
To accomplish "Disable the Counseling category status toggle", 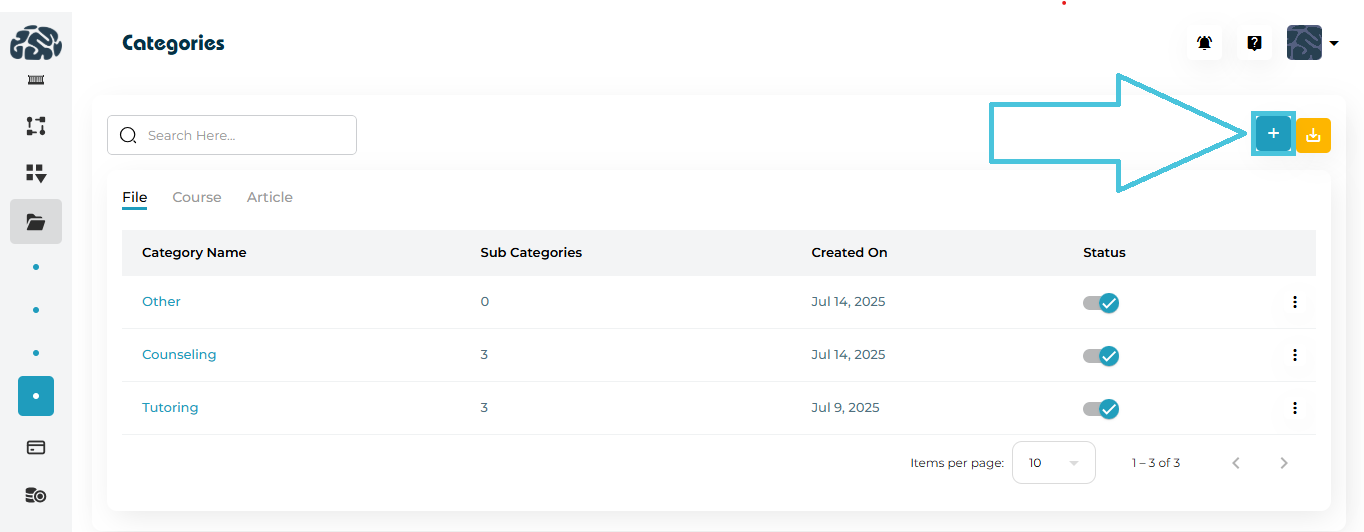I will (1101, 355).
